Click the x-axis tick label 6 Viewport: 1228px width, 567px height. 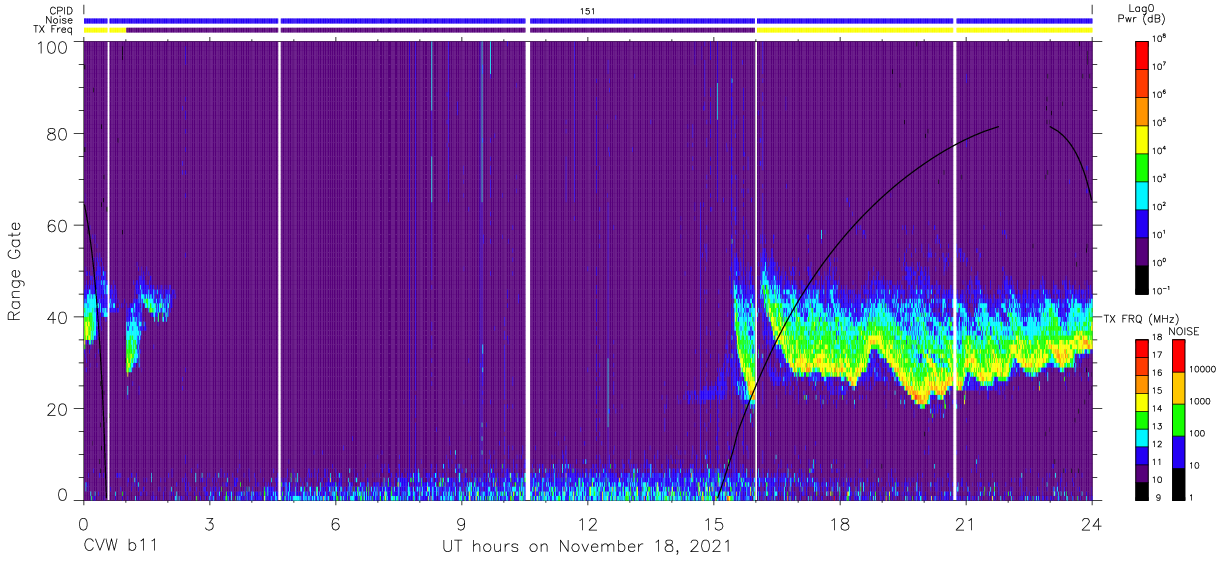click(335, 523)
